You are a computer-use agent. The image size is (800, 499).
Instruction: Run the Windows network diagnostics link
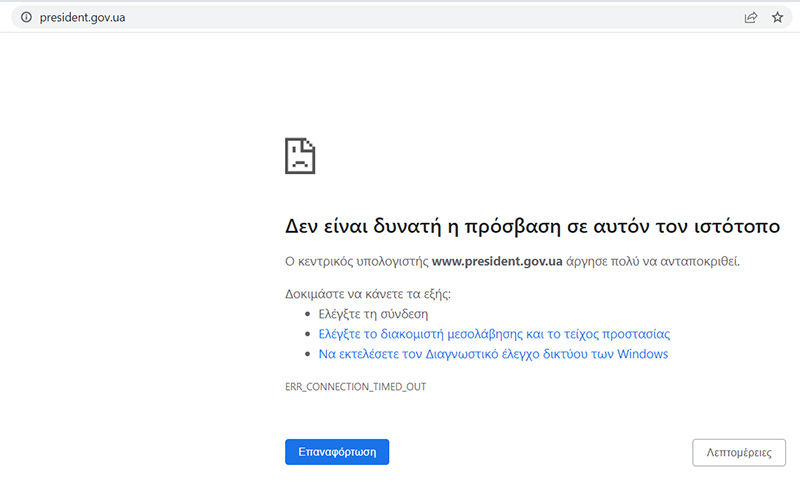[492, 354]
